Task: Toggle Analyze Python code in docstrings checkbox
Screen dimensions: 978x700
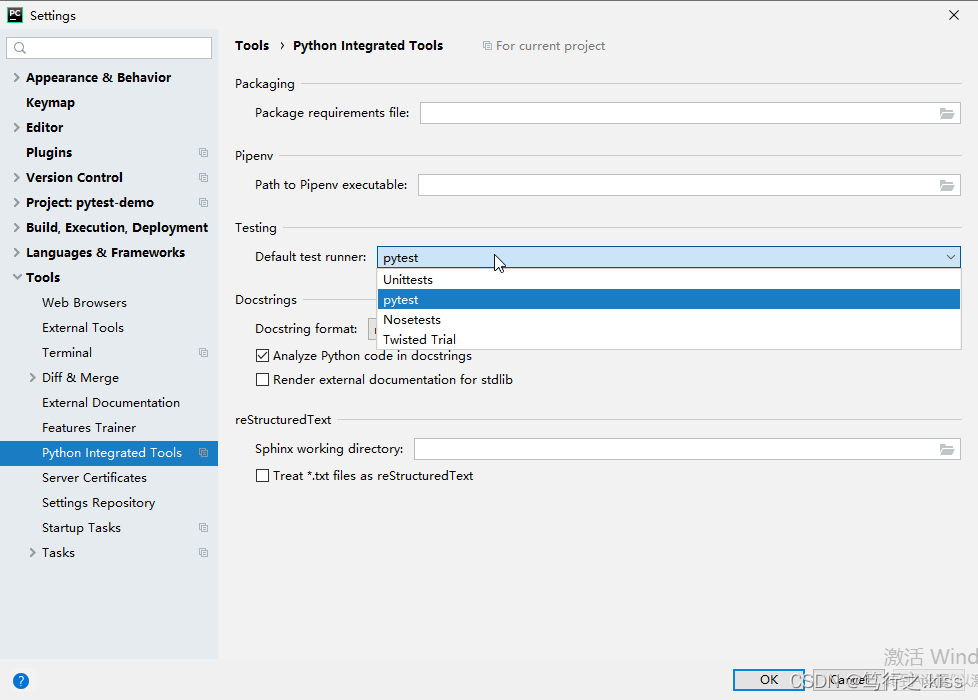Action: [x=263, y=356]
